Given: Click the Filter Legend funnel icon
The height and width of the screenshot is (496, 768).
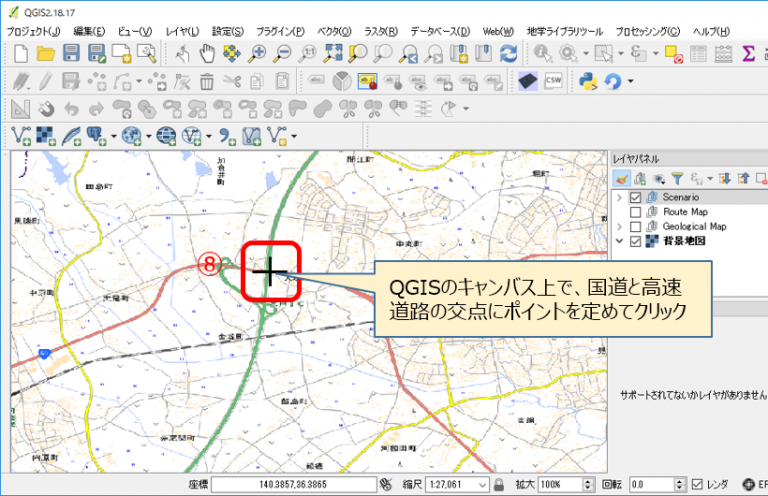Looking at the screenshot, I should (x=677, y=178).
